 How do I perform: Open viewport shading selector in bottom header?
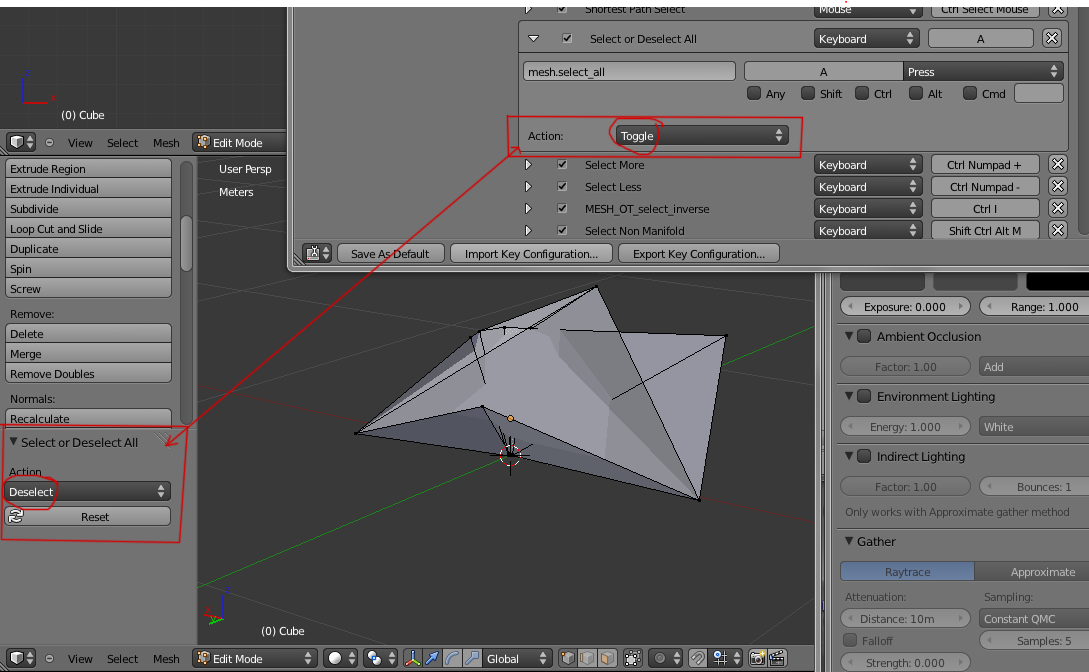(342, 658)
